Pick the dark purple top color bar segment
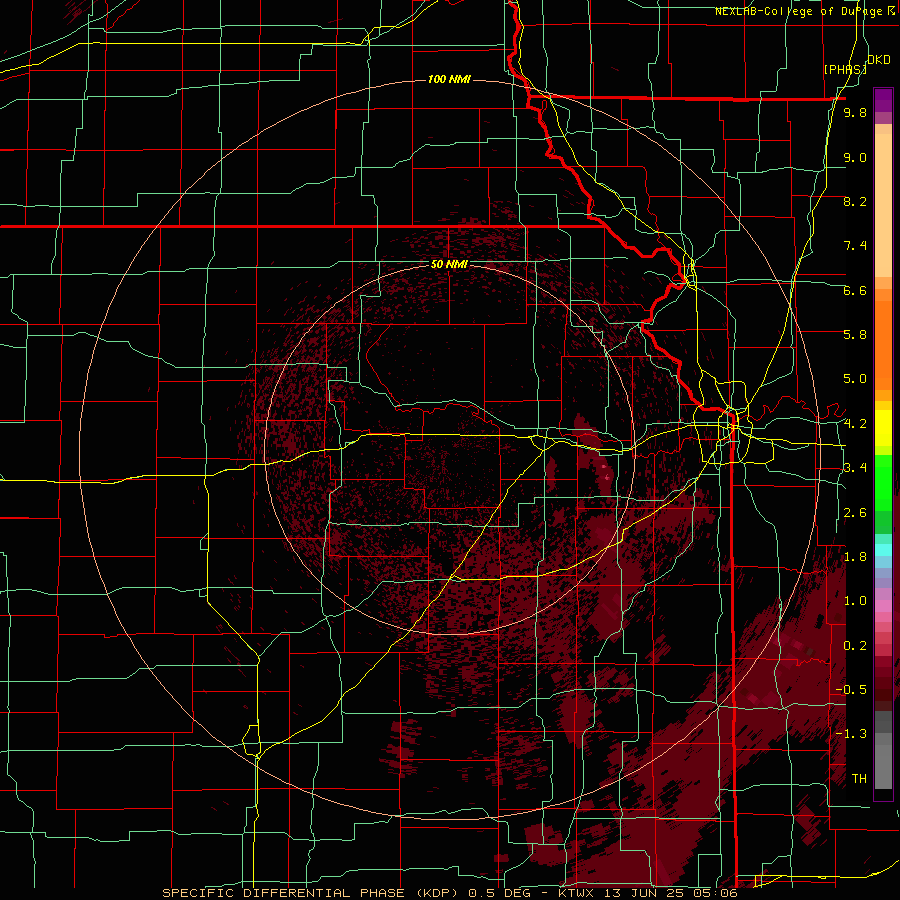The image size is (900, 900). [883, 100]
